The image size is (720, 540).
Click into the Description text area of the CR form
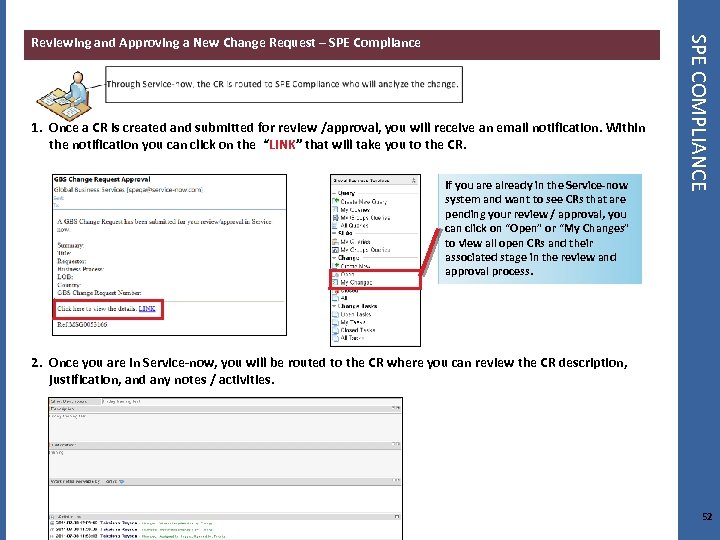[x=225, y=427]
